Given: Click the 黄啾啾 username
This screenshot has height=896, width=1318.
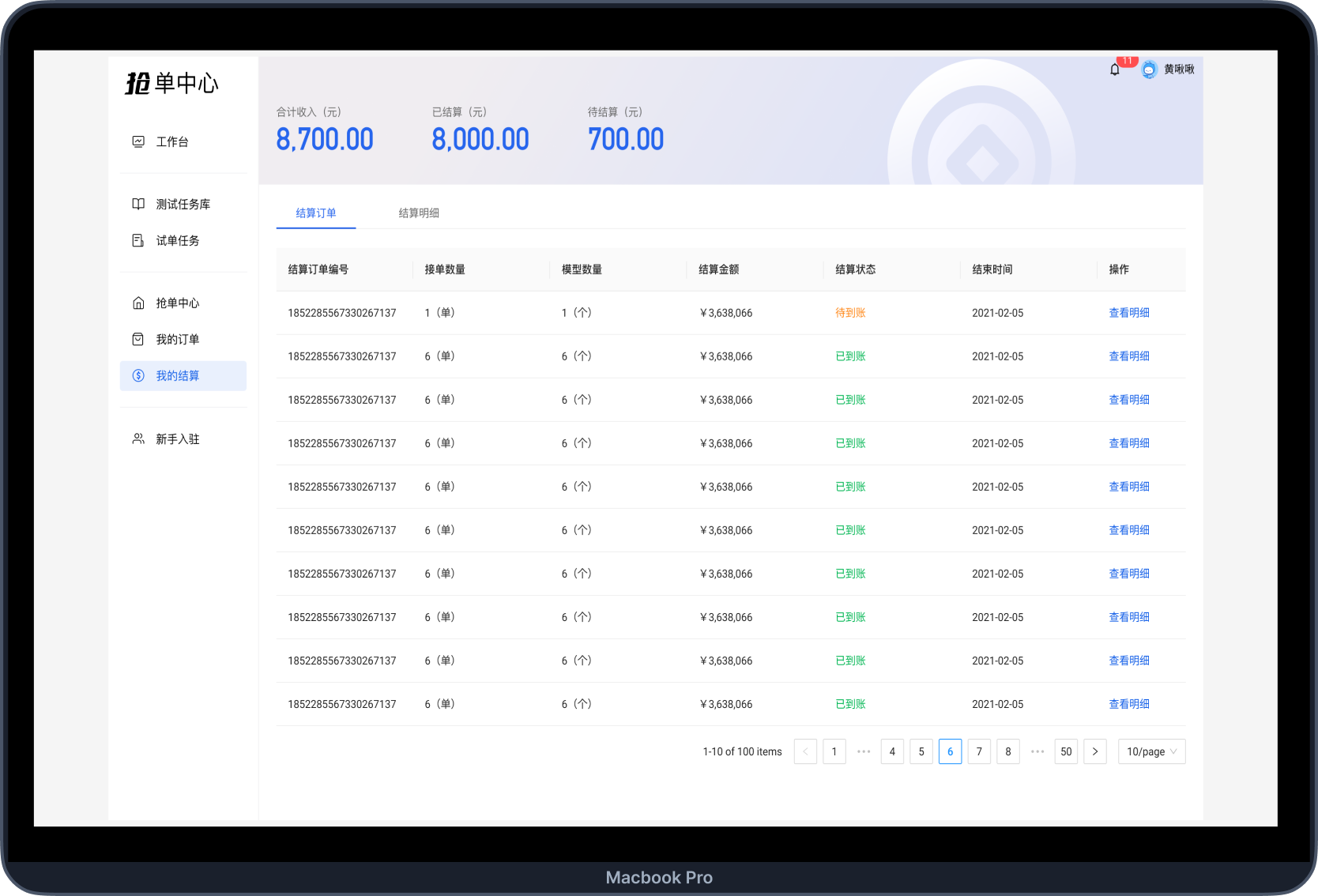Looking at the screenshot, I should point(1179,70).
